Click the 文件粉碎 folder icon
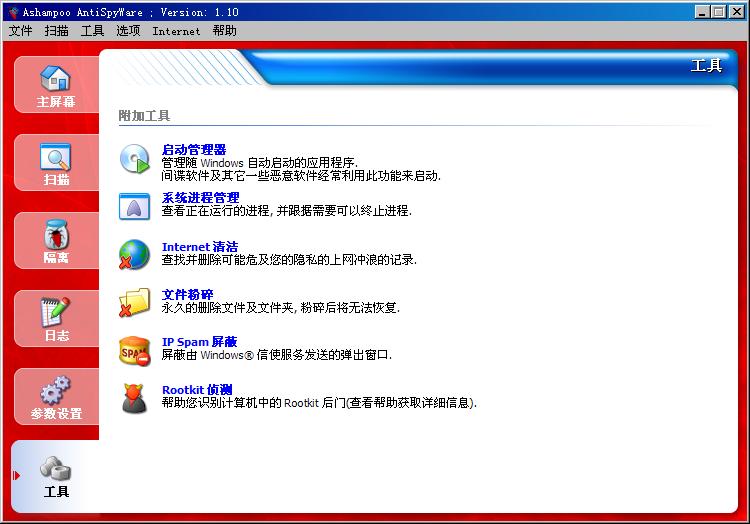This screenshot has height=524, width=750. click(x=134, y=302)
